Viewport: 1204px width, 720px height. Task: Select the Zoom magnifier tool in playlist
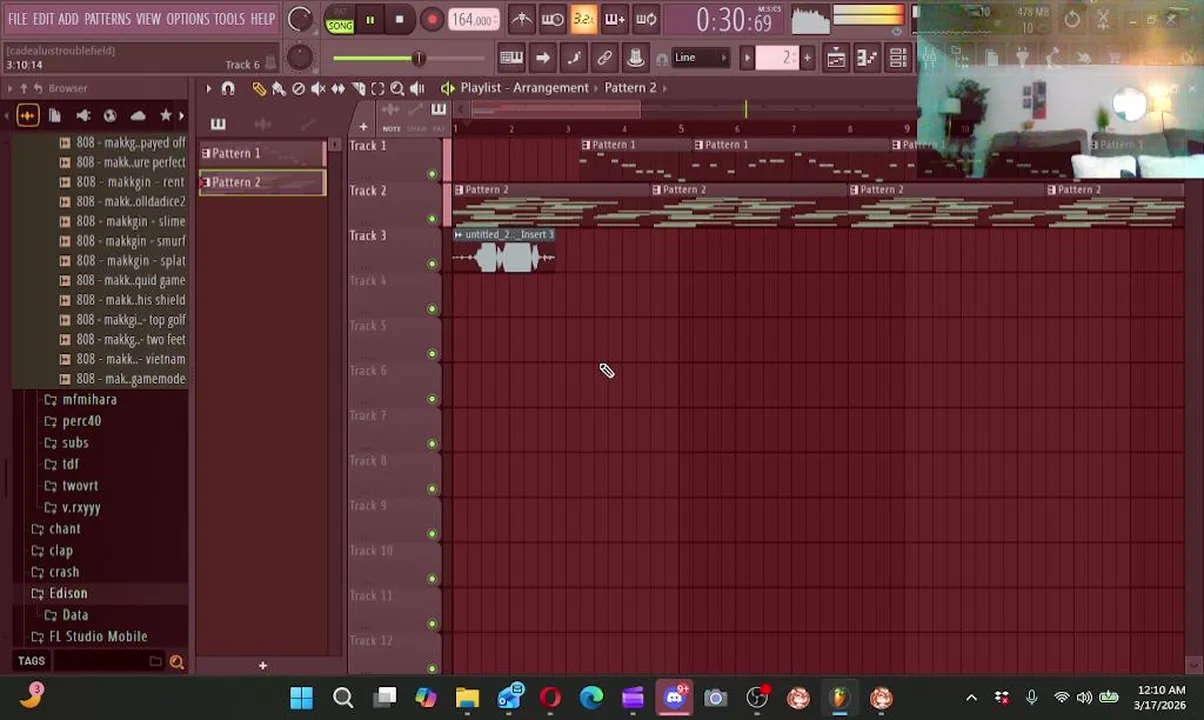click(397, 88)
